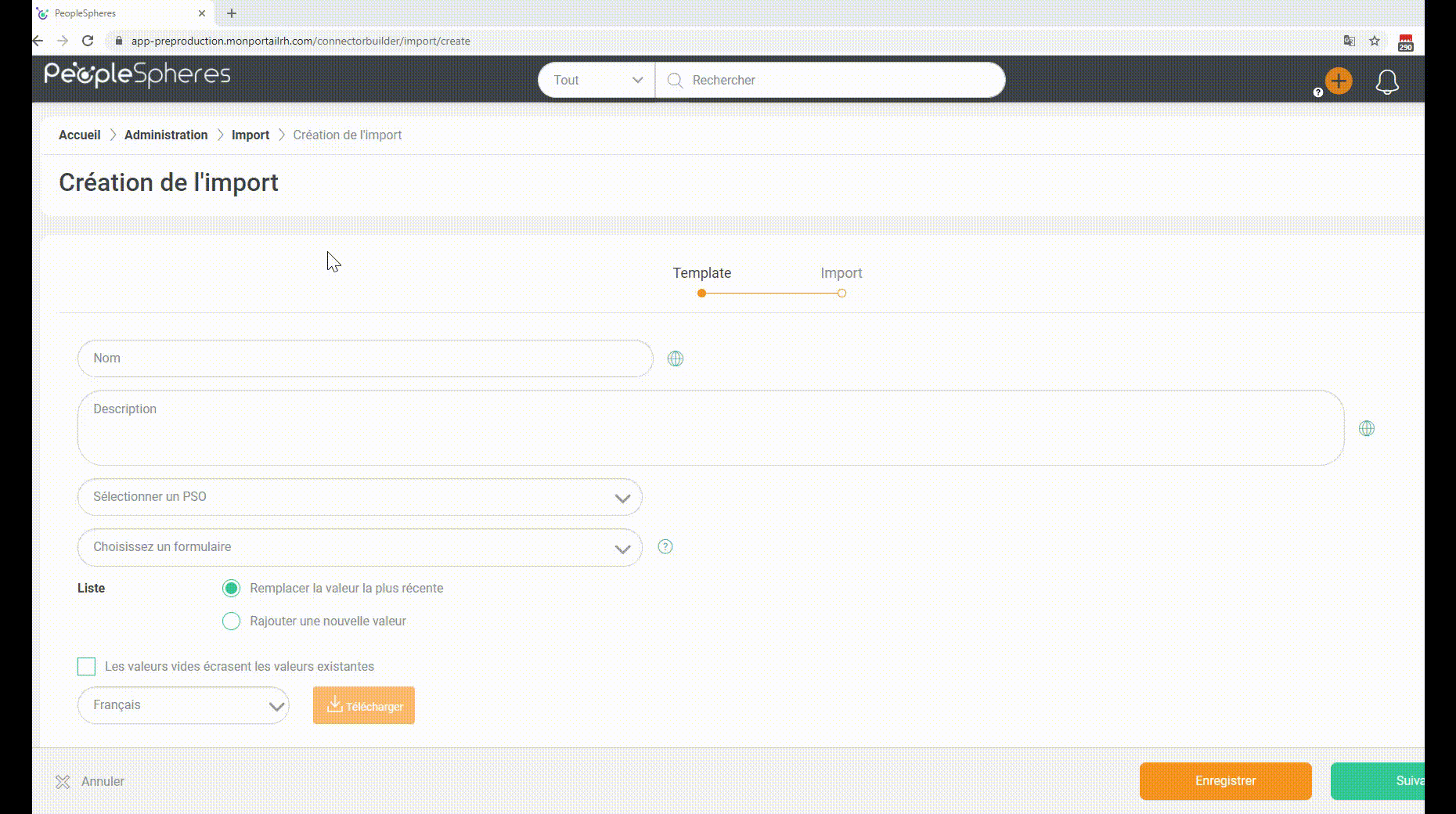Click the Enregistrer button
The image size is (1456, 814).
point(1226,781)
